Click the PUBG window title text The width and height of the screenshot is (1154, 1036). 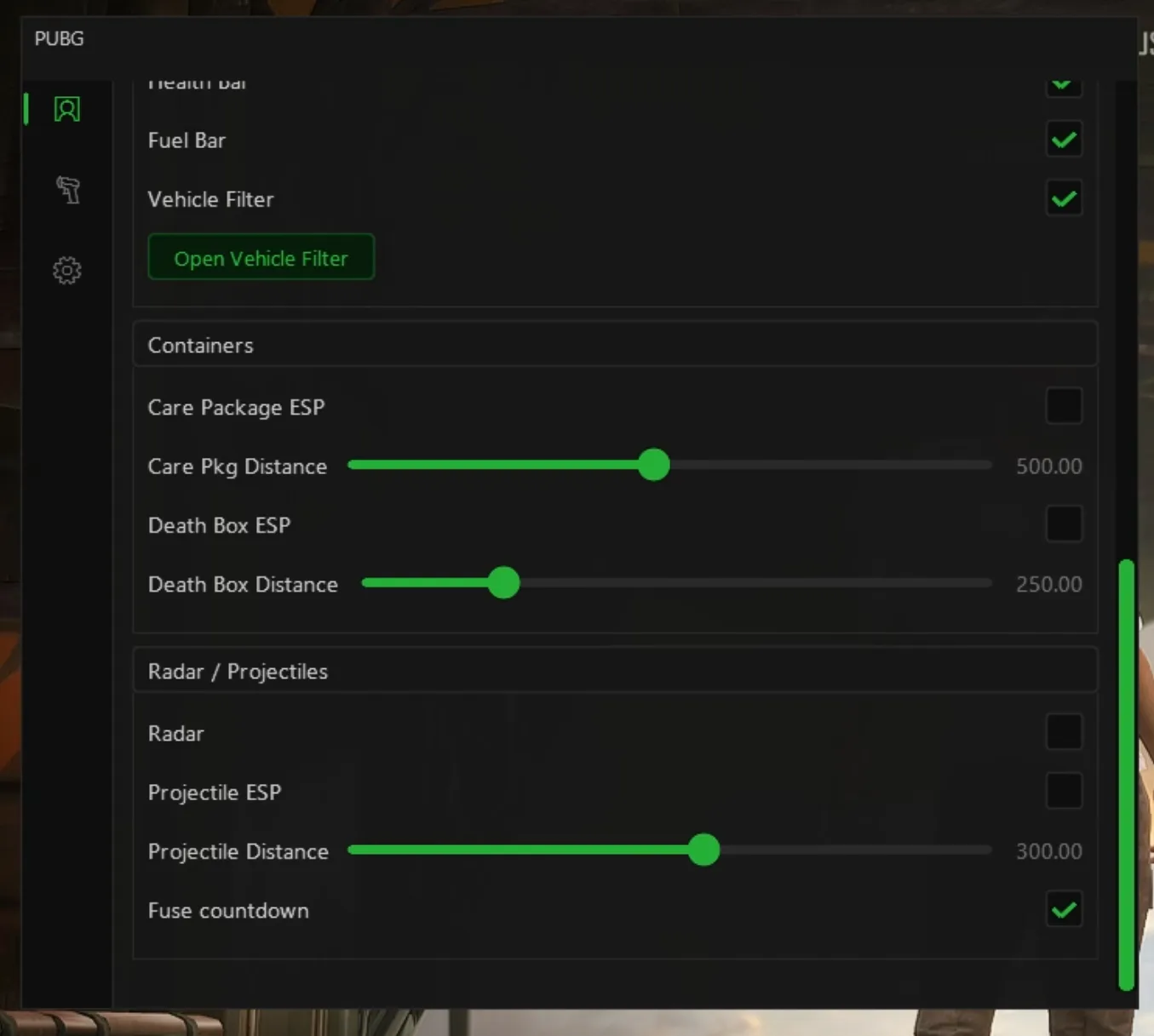coord(59,38)
